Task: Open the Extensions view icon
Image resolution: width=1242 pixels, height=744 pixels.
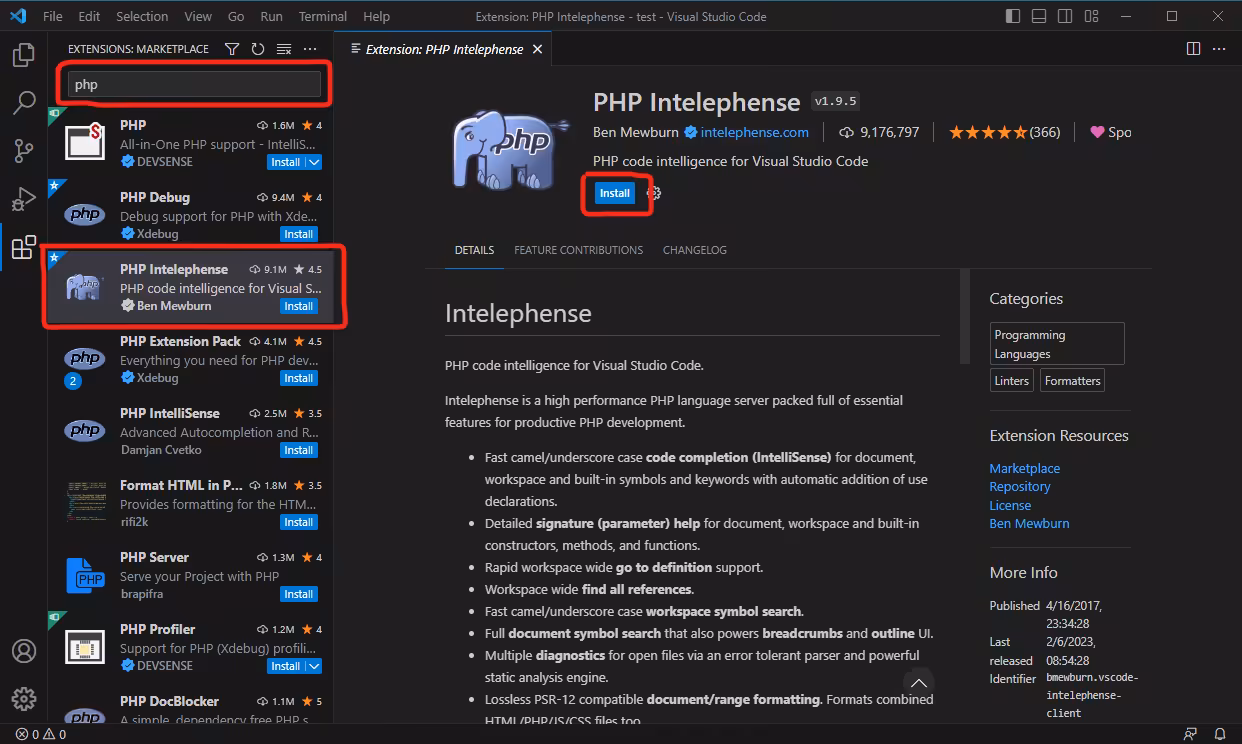Action: pyautogui.click(x=23, y=247)
